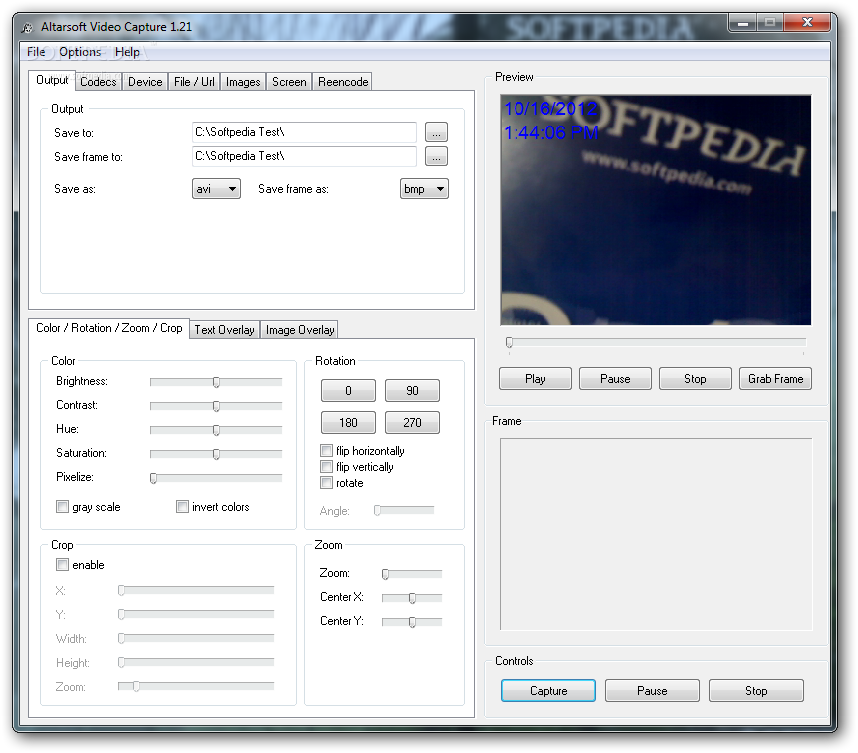Open the Text Overlay tab
Screen dimensions: 858x753
[224, 330]
